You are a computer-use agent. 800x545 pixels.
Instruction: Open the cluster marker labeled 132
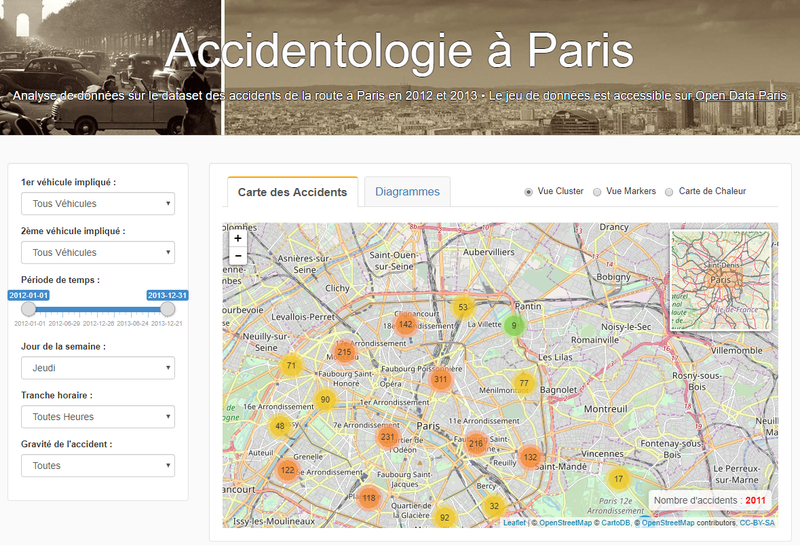coord(530,457)
